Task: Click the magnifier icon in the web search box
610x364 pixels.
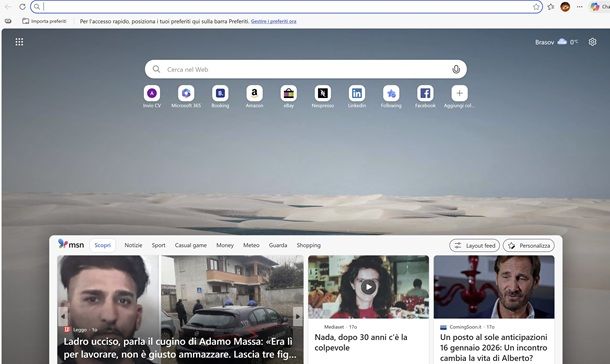Action: pos(156,69)
